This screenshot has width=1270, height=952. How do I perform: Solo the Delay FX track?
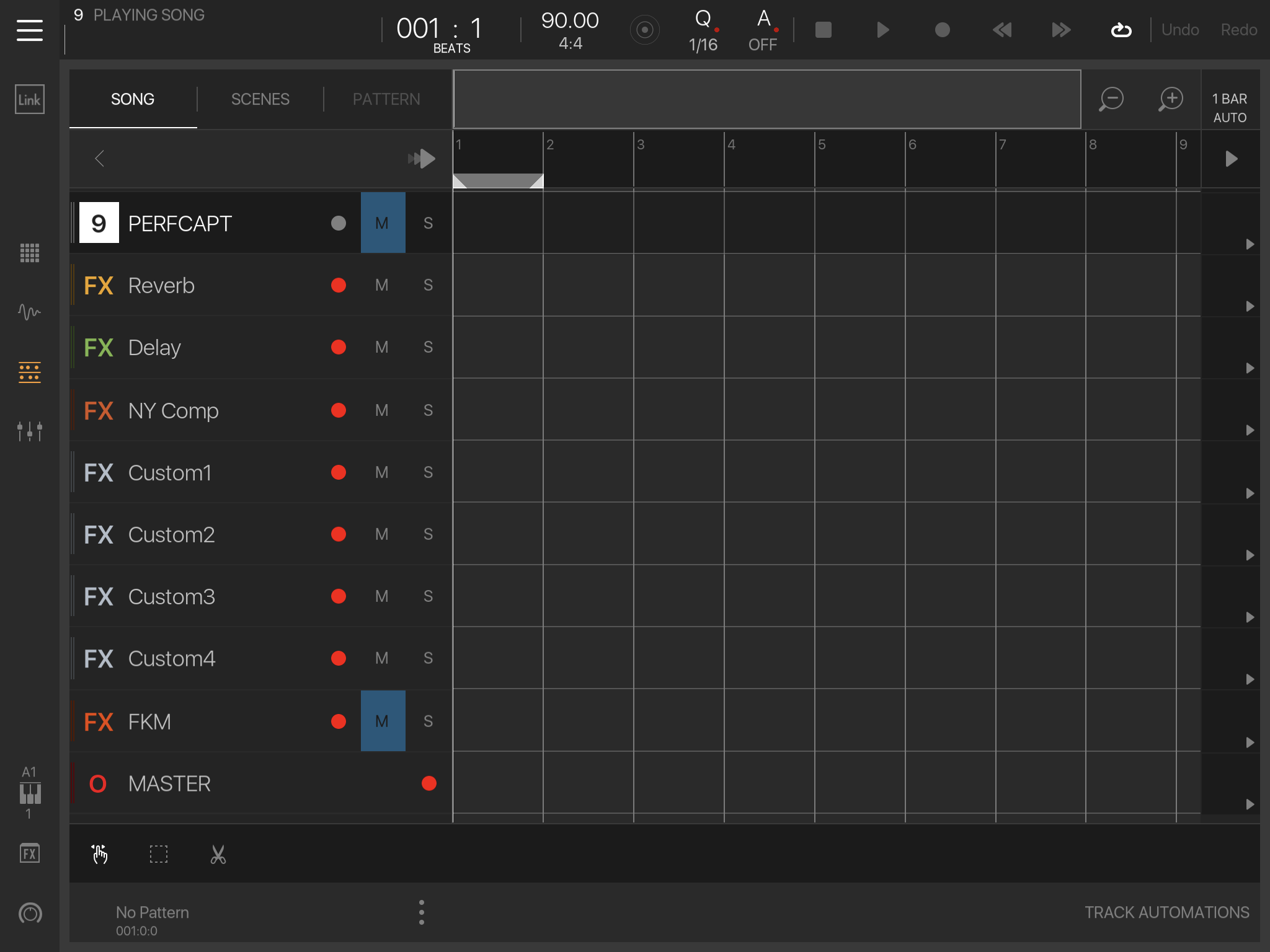(x=428, y=347)
